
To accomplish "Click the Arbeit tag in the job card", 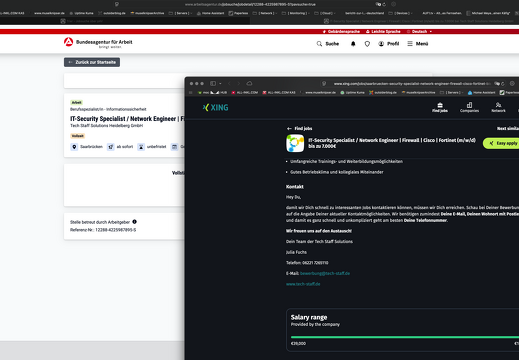I will pos(76,102).
